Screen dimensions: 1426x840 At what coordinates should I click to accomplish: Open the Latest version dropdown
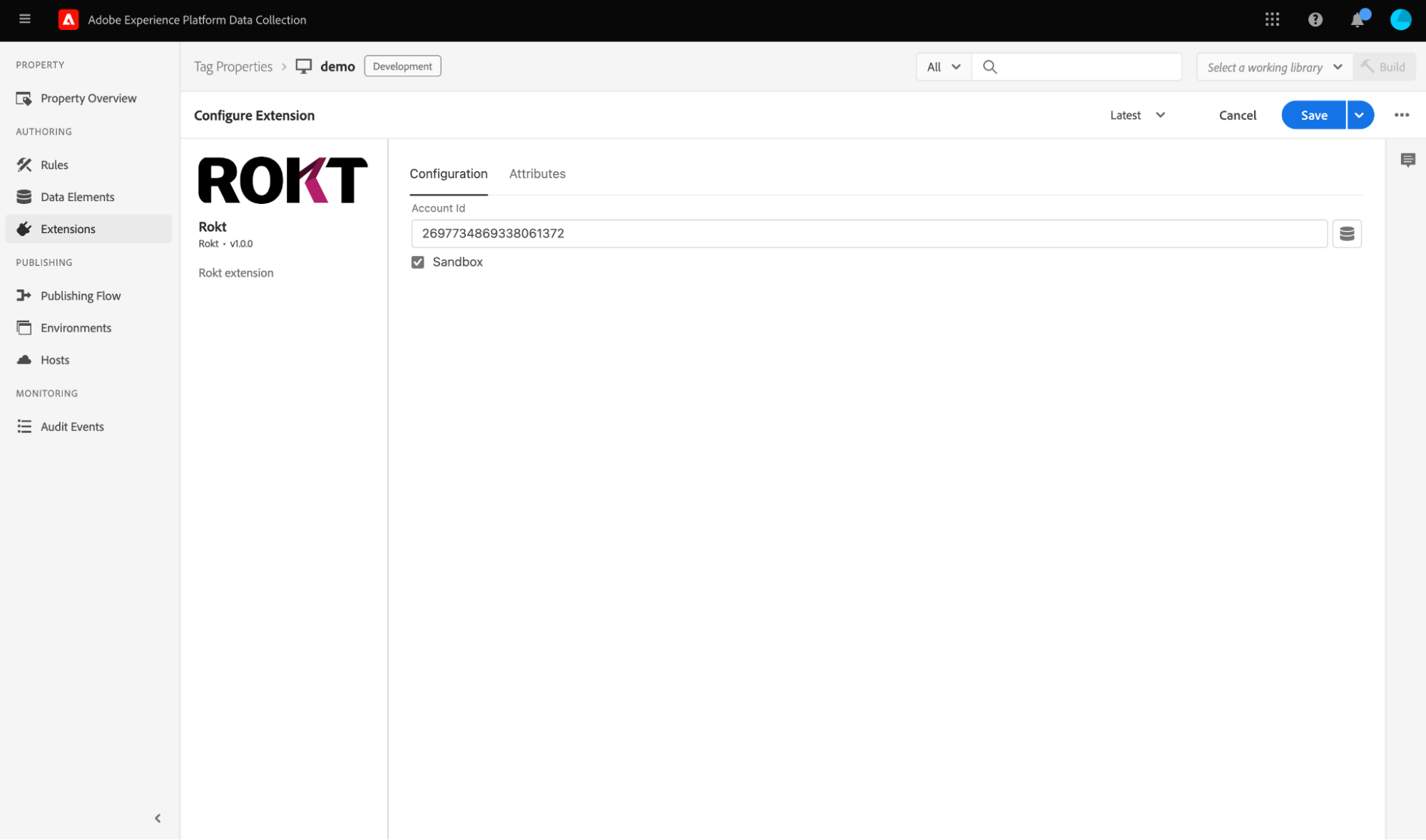[1138, 115]
